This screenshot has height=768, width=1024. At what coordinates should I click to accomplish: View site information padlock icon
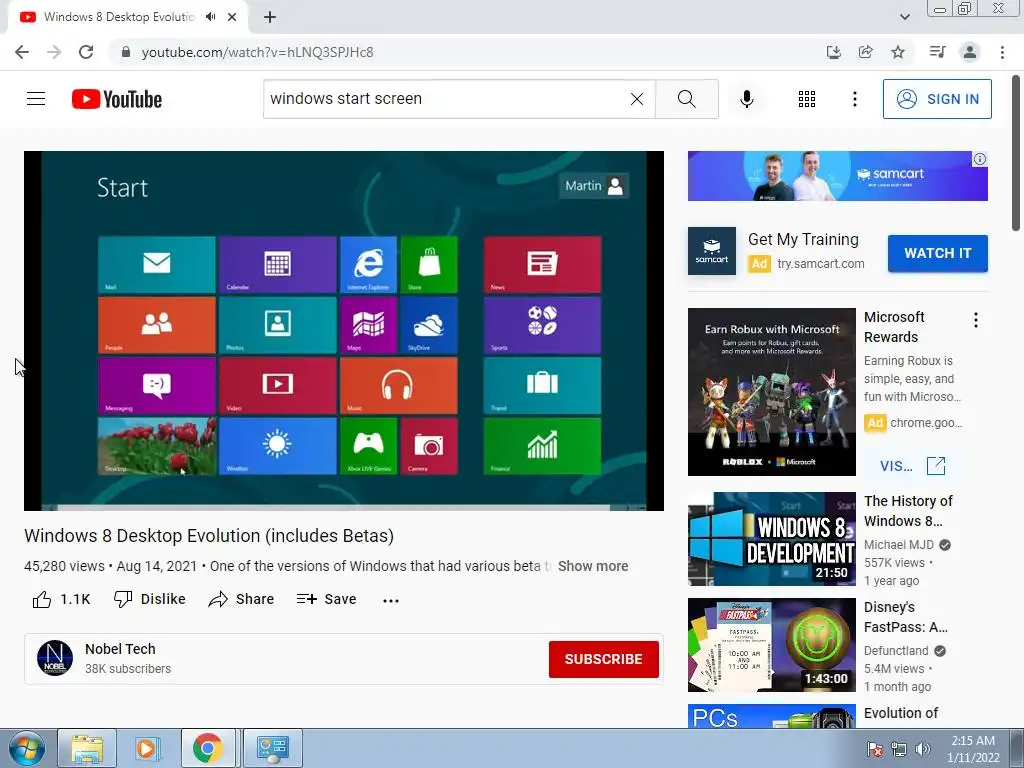point(126,52)
